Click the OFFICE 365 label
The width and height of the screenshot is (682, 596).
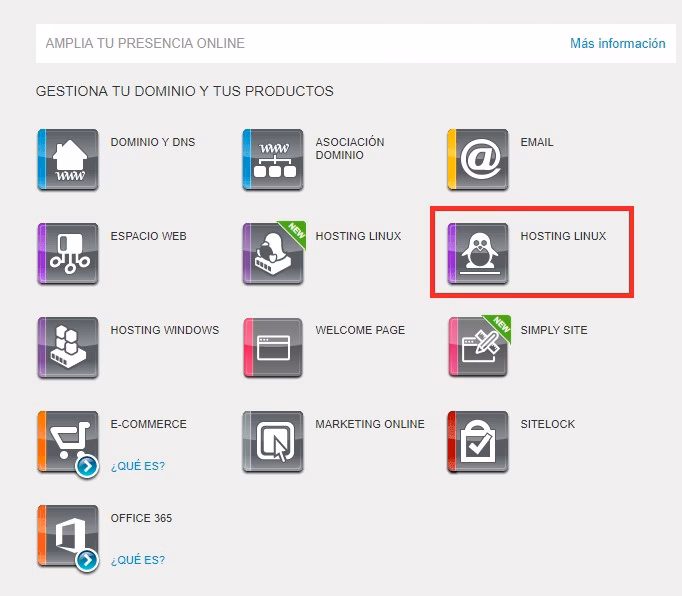(141, 518)
